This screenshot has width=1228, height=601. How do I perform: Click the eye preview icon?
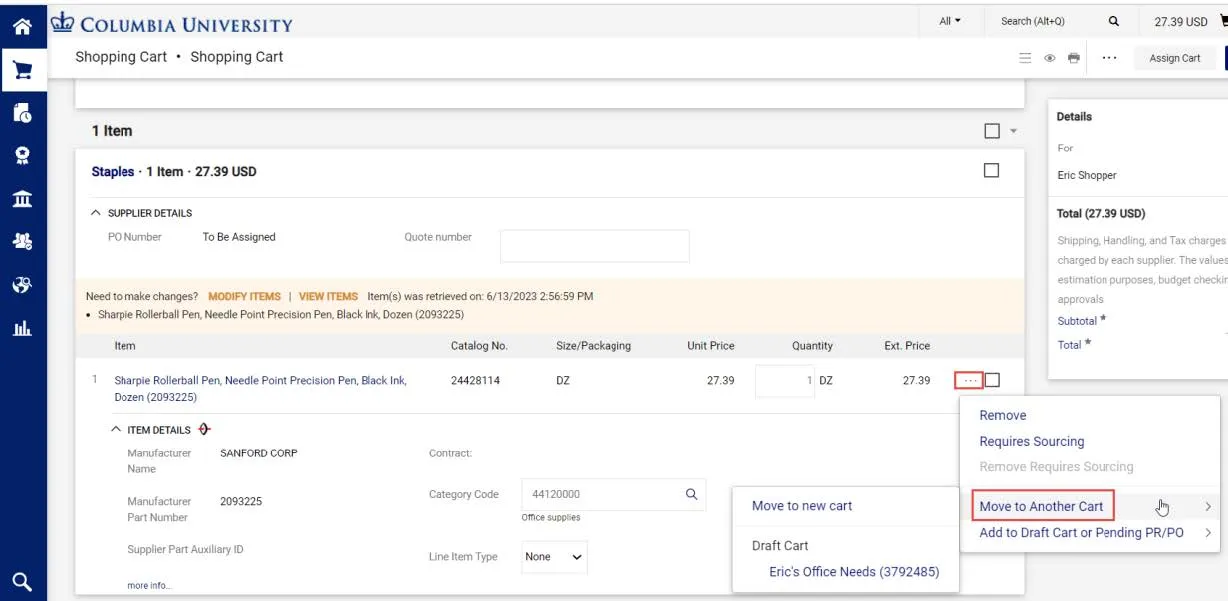(x=1050, y=58)
